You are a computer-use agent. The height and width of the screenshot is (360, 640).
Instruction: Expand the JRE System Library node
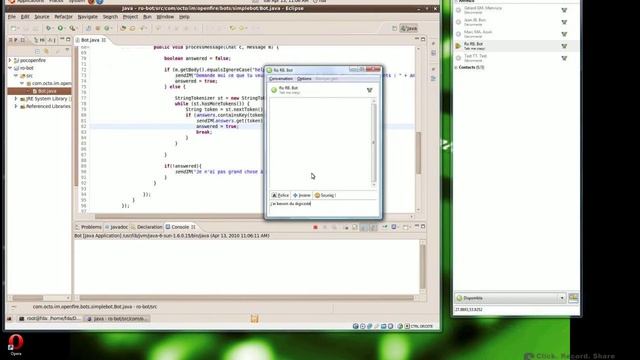(x=16, y=99)
